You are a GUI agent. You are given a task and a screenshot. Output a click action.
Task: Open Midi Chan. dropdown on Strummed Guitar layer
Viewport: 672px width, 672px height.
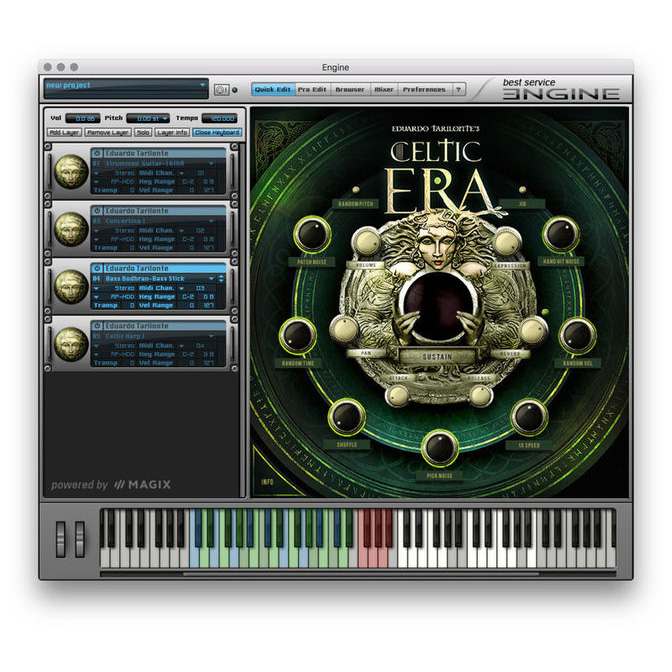click(182, 173)
